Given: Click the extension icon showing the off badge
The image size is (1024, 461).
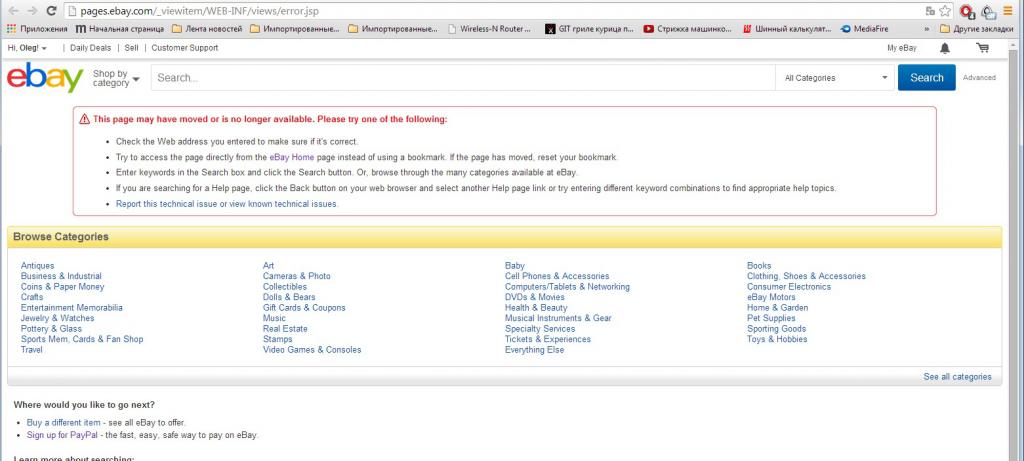Looking at the screenshot, I should 989,12.
